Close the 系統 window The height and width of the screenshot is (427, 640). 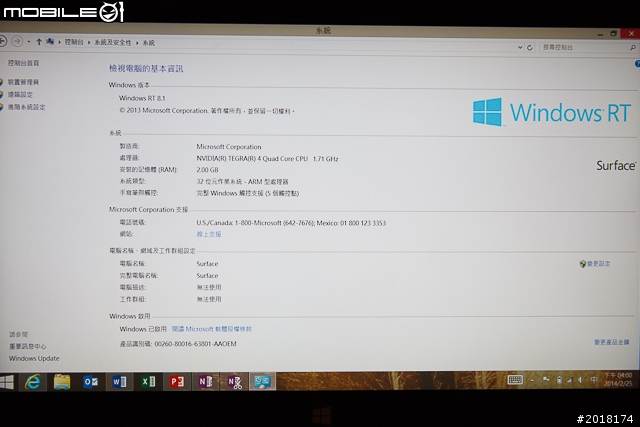point(631,33)
